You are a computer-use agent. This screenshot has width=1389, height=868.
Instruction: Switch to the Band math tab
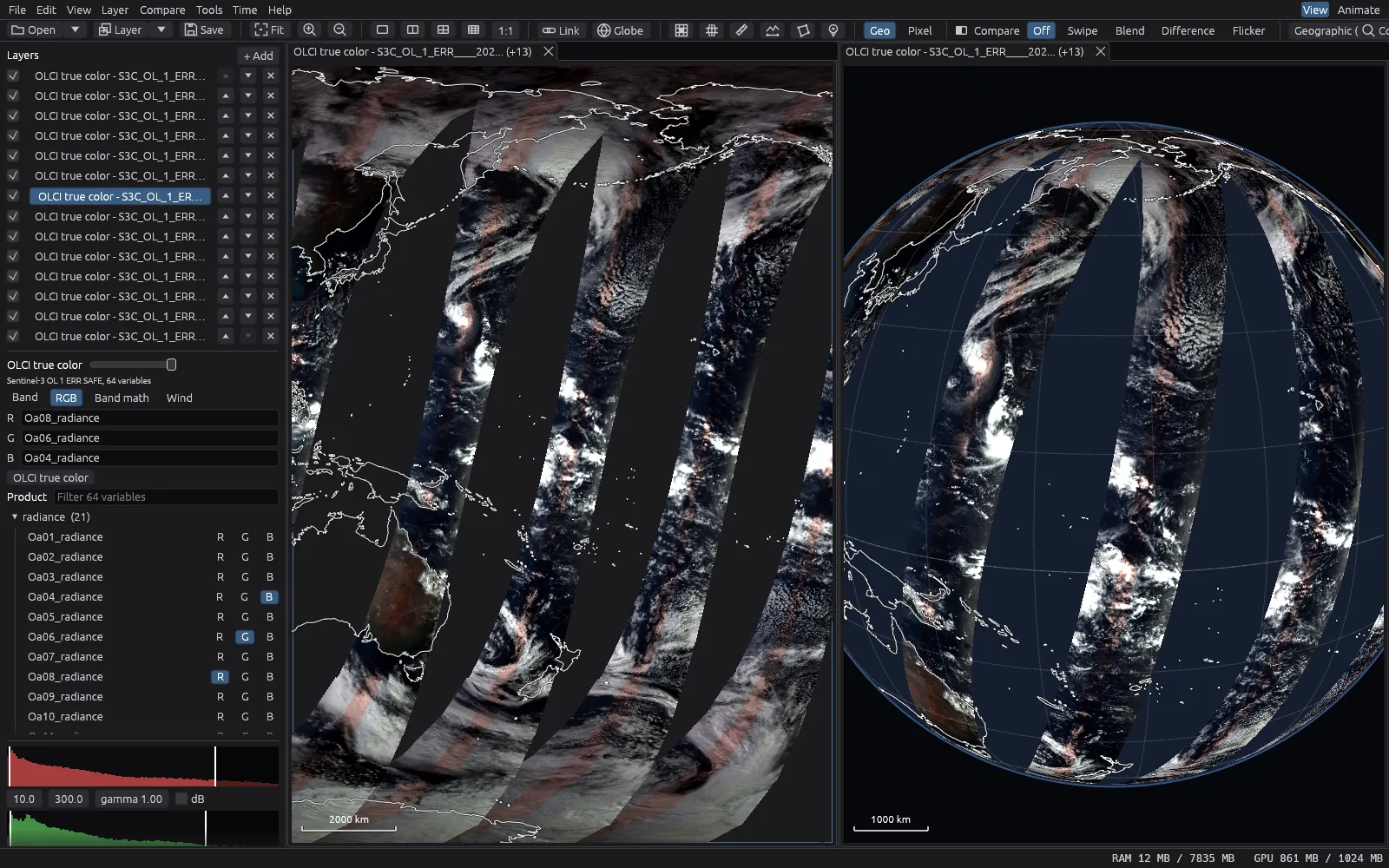(122, 398)
